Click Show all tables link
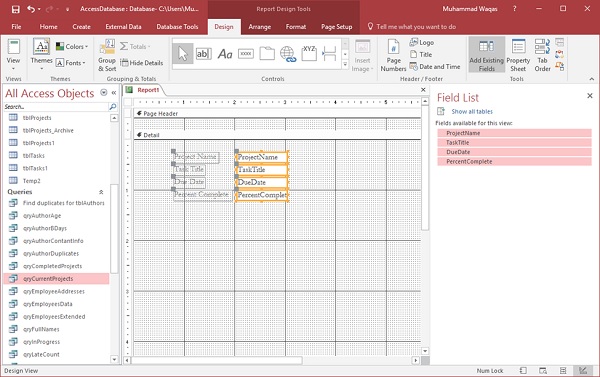The image size is (600, 377). (472, 111)
